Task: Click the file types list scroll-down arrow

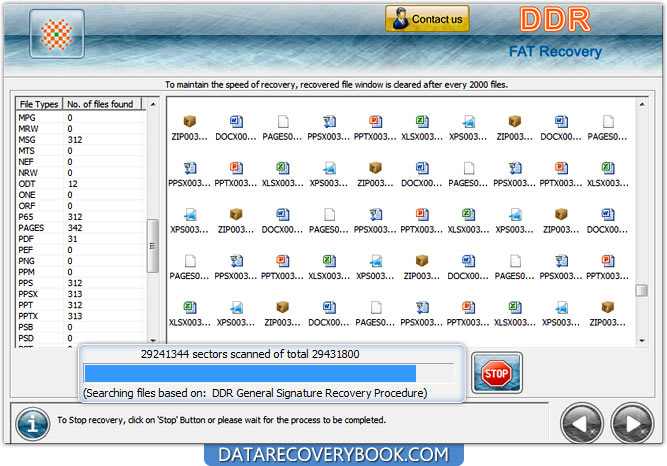Action: coord(153,340)
